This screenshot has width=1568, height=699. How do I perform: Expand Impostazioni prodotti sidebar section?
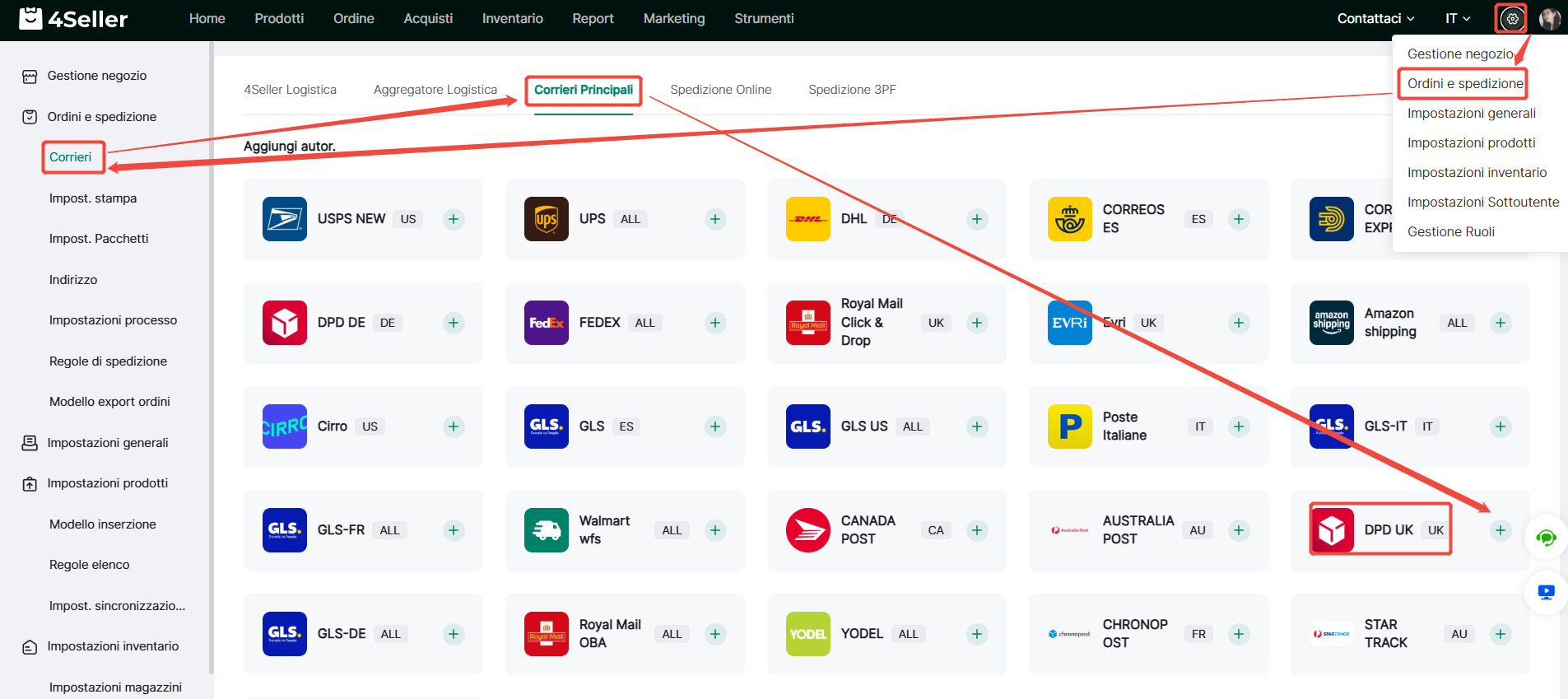[x=108, y=483]
